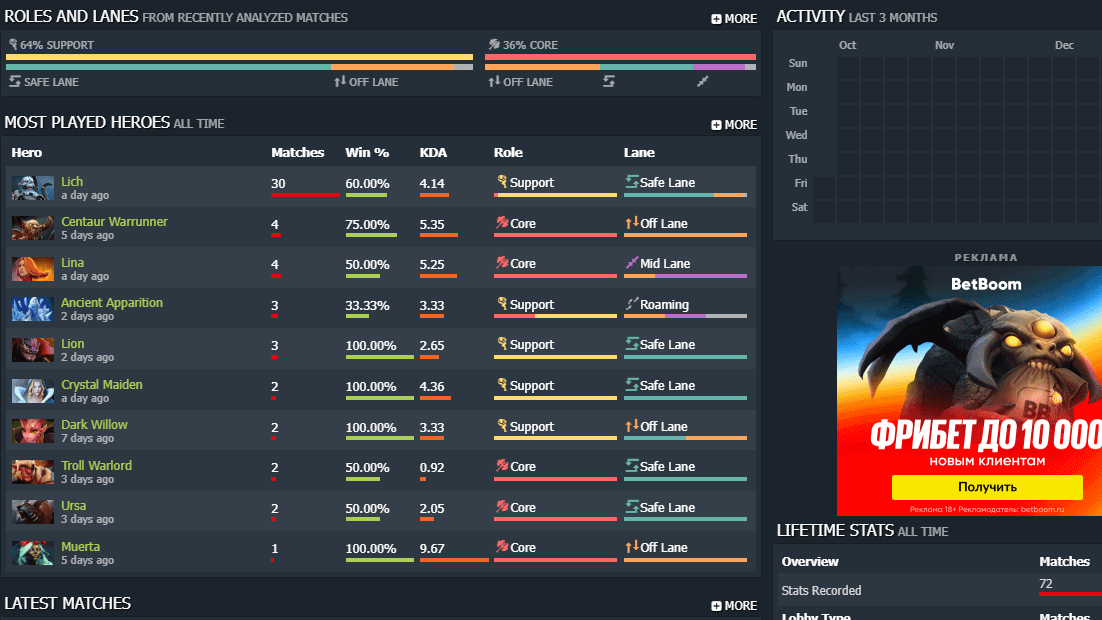
Task: Expand Latest Matches with MORE
Action: click(734, 606)
